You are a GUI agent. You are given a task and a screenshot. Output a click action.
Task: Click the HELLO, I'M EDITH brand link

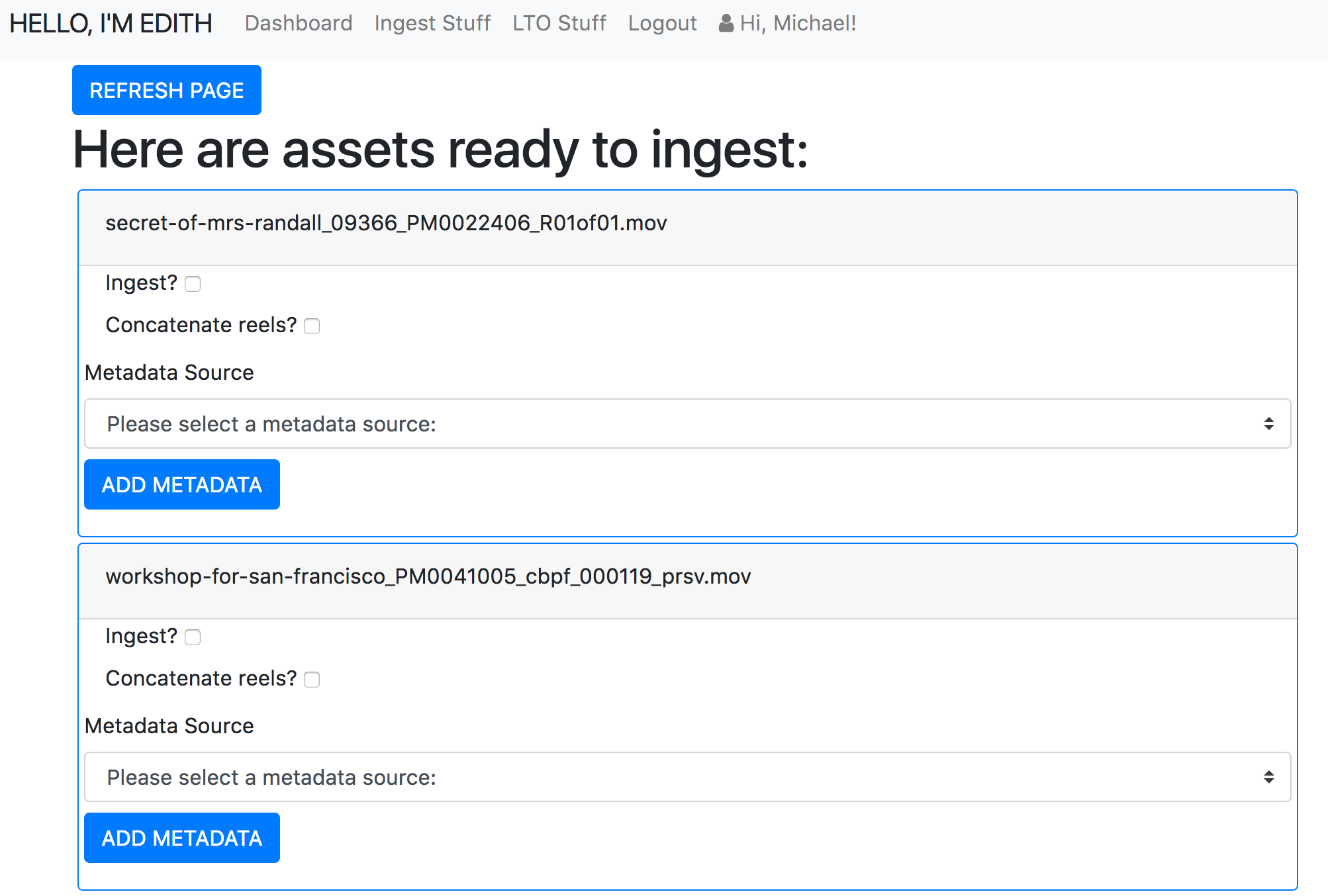(x=111, y=24)
